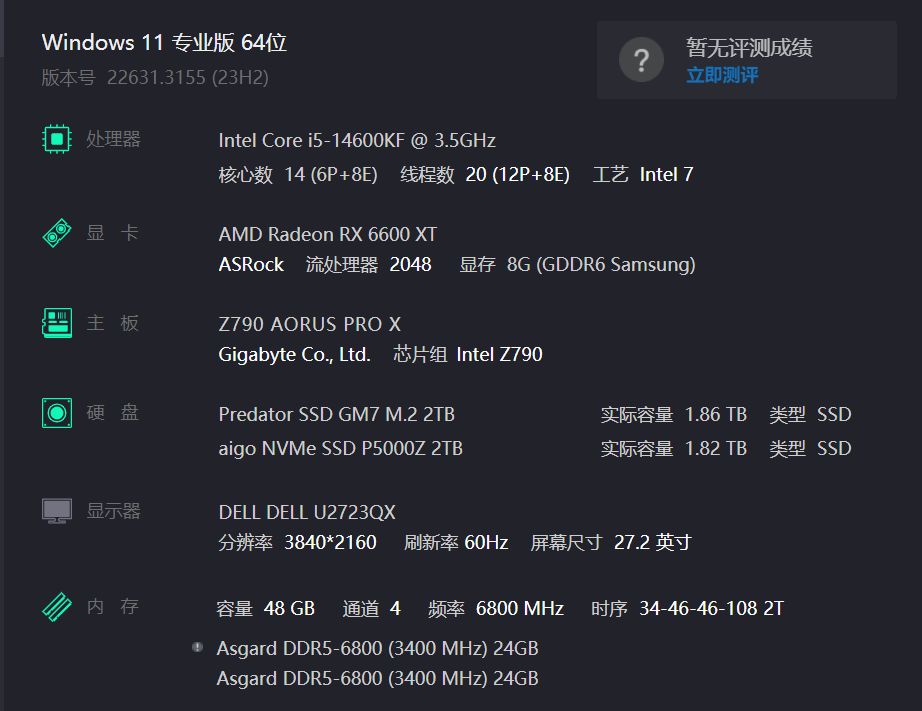Viewport: 922px width, 711px height.
Task: Start benchmark via 立即测评 link
Action: pyautogui.click(x=722, y=76)
